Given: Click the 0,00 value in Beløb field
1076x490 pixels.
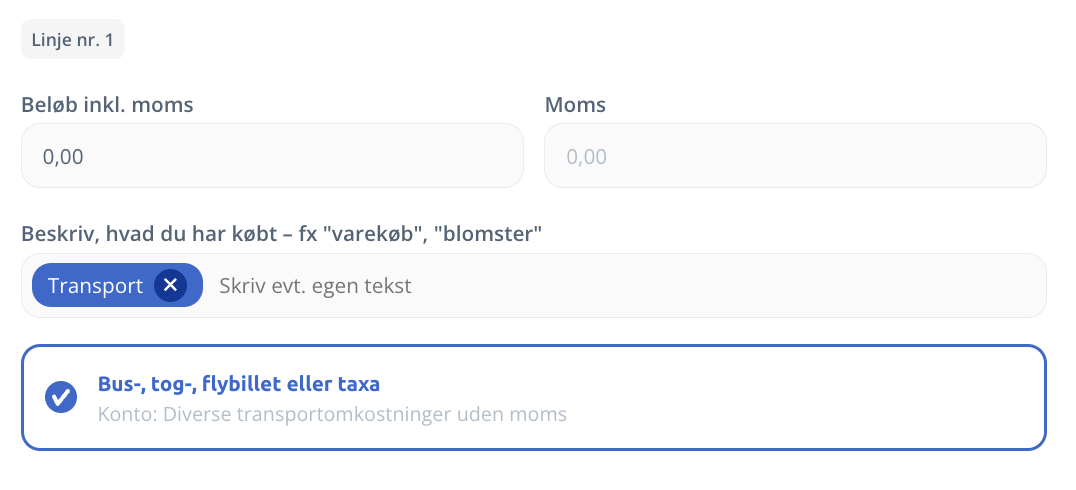Looking at the screenshot, I should pyautogui.click(x=63, y=157).
